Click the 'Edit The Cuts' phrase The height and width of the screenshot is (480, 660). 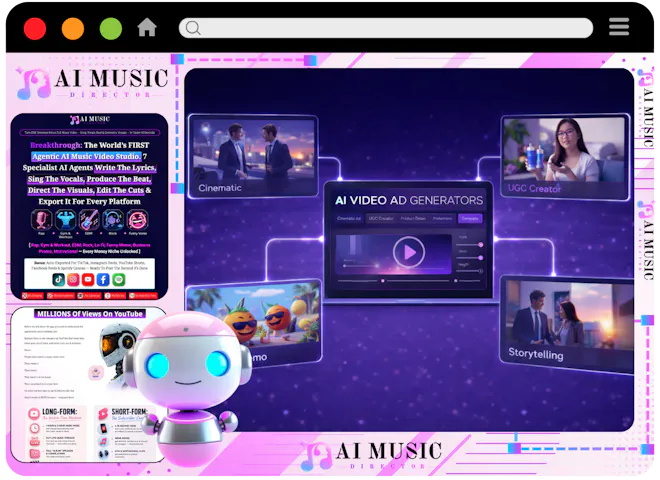click(x=120, y=190)
